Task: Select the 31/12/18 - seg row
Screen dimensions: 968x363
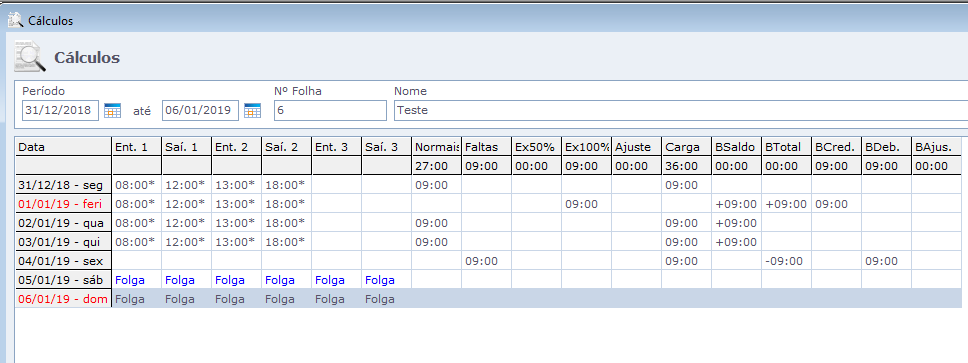Action: 491,185
